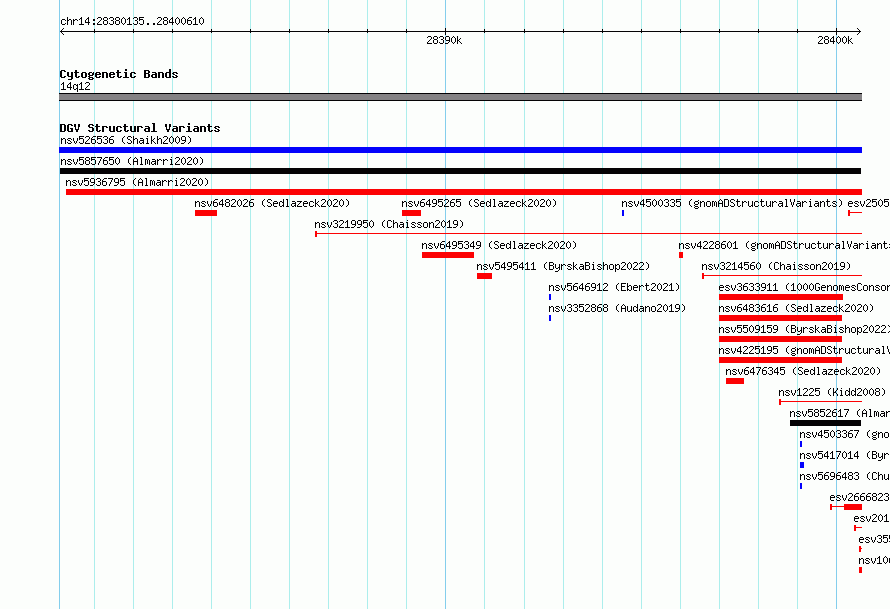Click the thin nsv3219950 variant line
890x609 pixels.
589,234
